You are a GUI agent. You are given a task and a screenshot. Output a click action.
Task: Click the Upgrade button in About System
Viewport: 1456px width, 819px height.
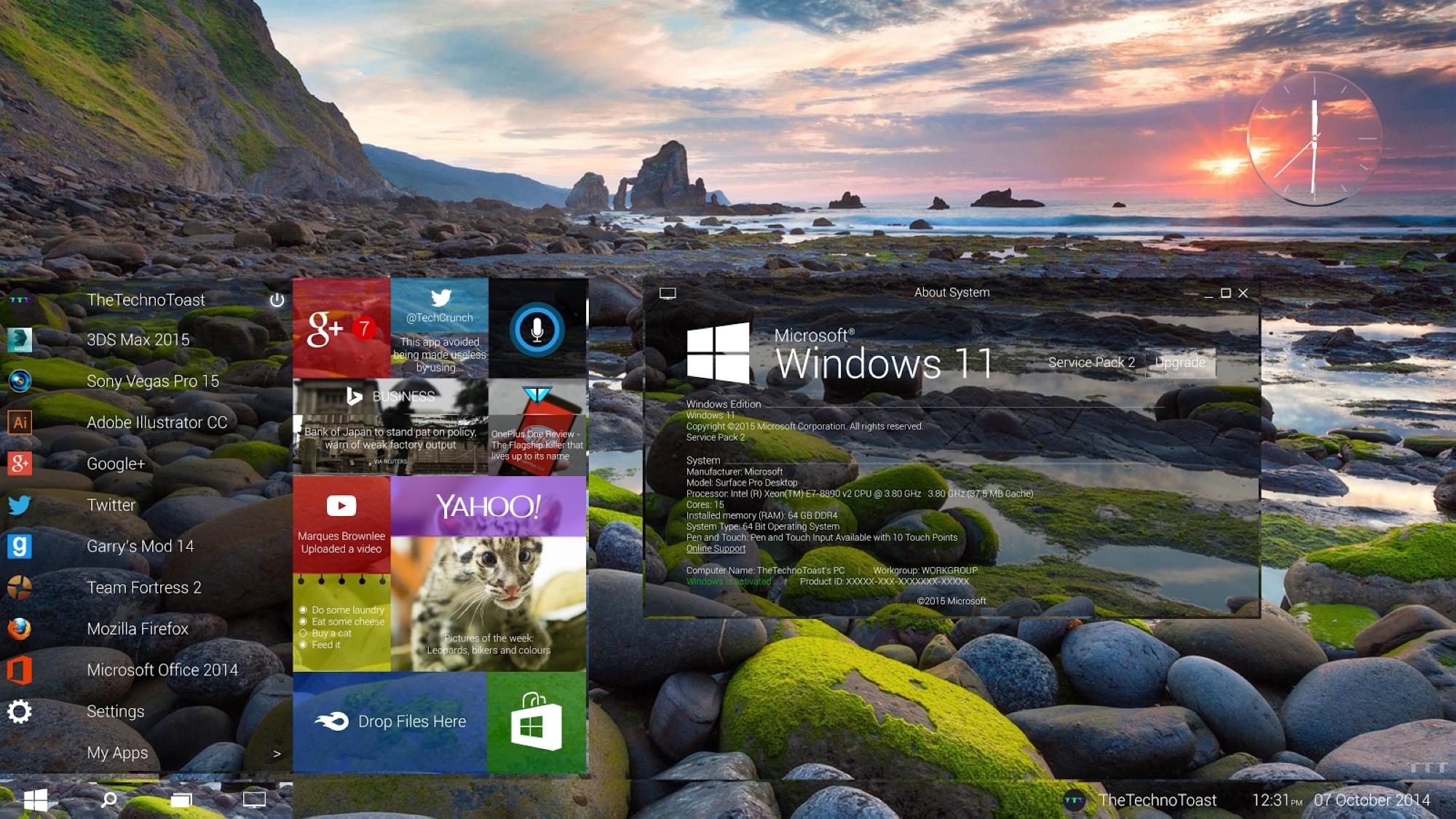pyautogui.click(x=1180, y=363)
